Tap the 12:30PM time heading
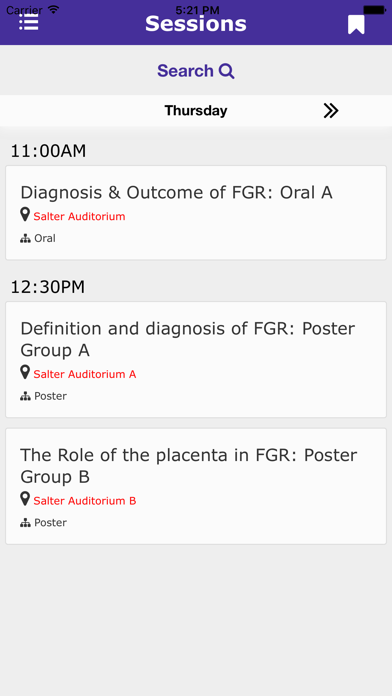392x696 pixels. 48,287
